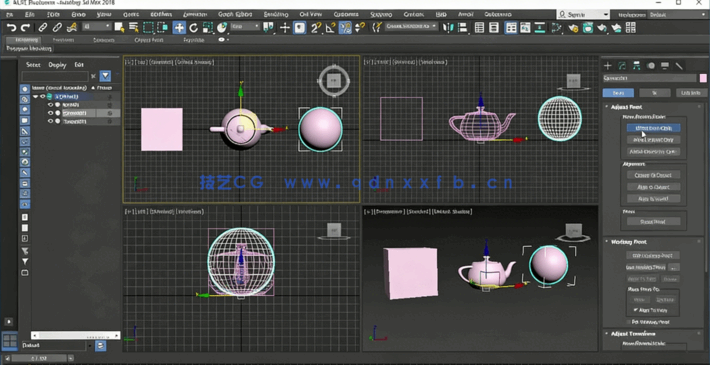Screen dimensions: 710x365
Task: Select the Unlink Selection tool
Action: click(x=57, y=28)
